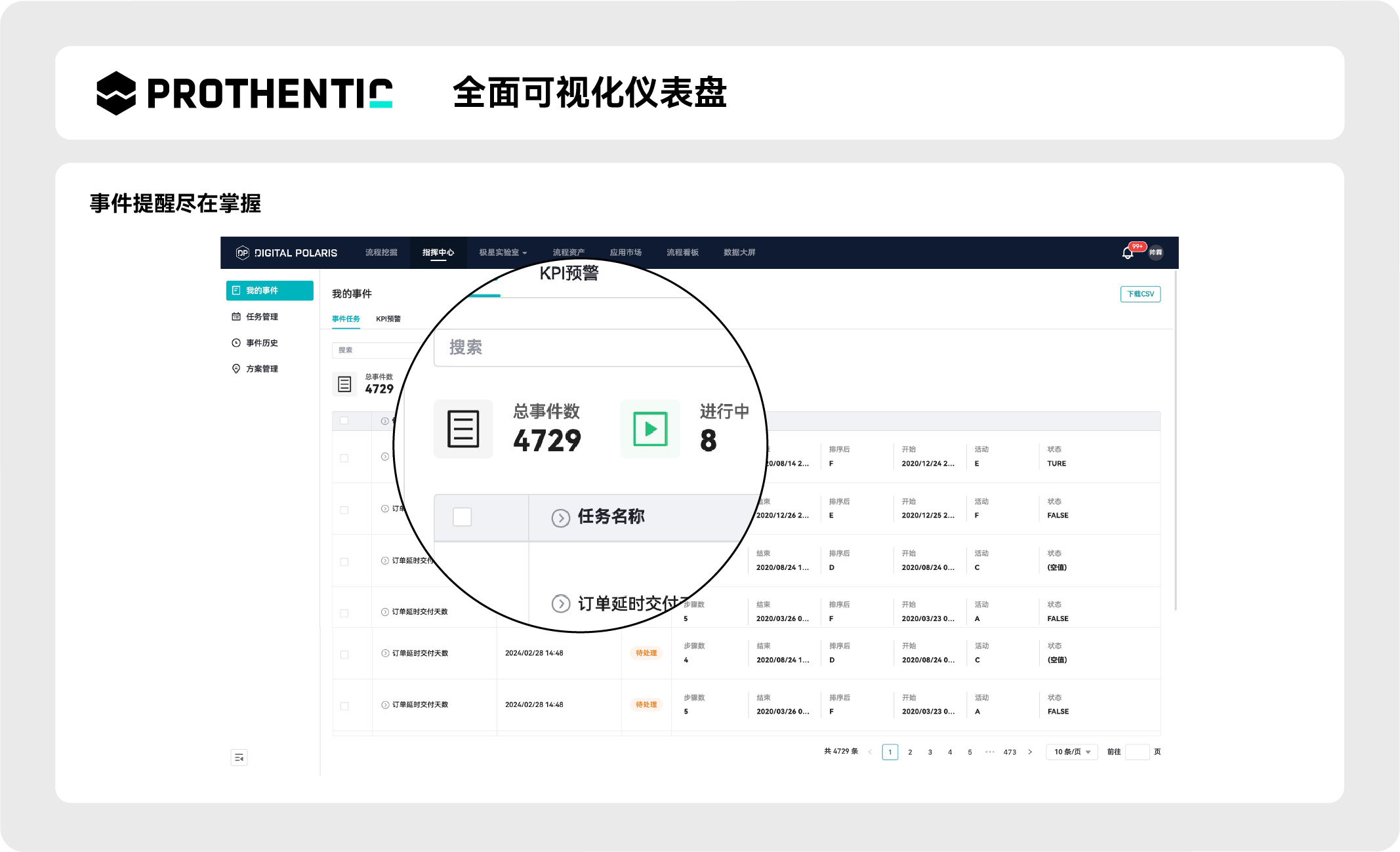
Task: Toggle the large select-all checkbox beside 任务名称
Action: tap(462, 517)
